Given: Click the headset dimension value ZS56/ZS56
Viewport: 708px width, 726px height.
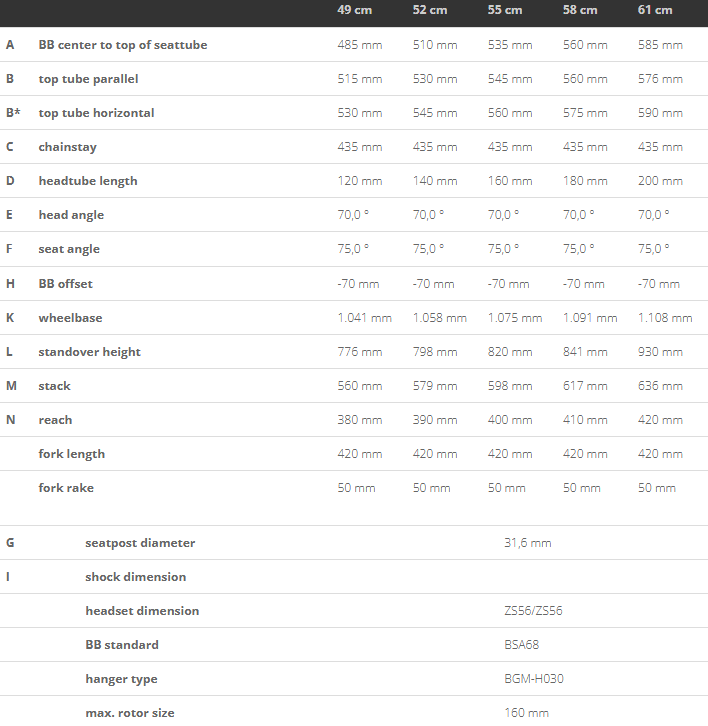Looking at the screenshot, I should click(533, 611).
